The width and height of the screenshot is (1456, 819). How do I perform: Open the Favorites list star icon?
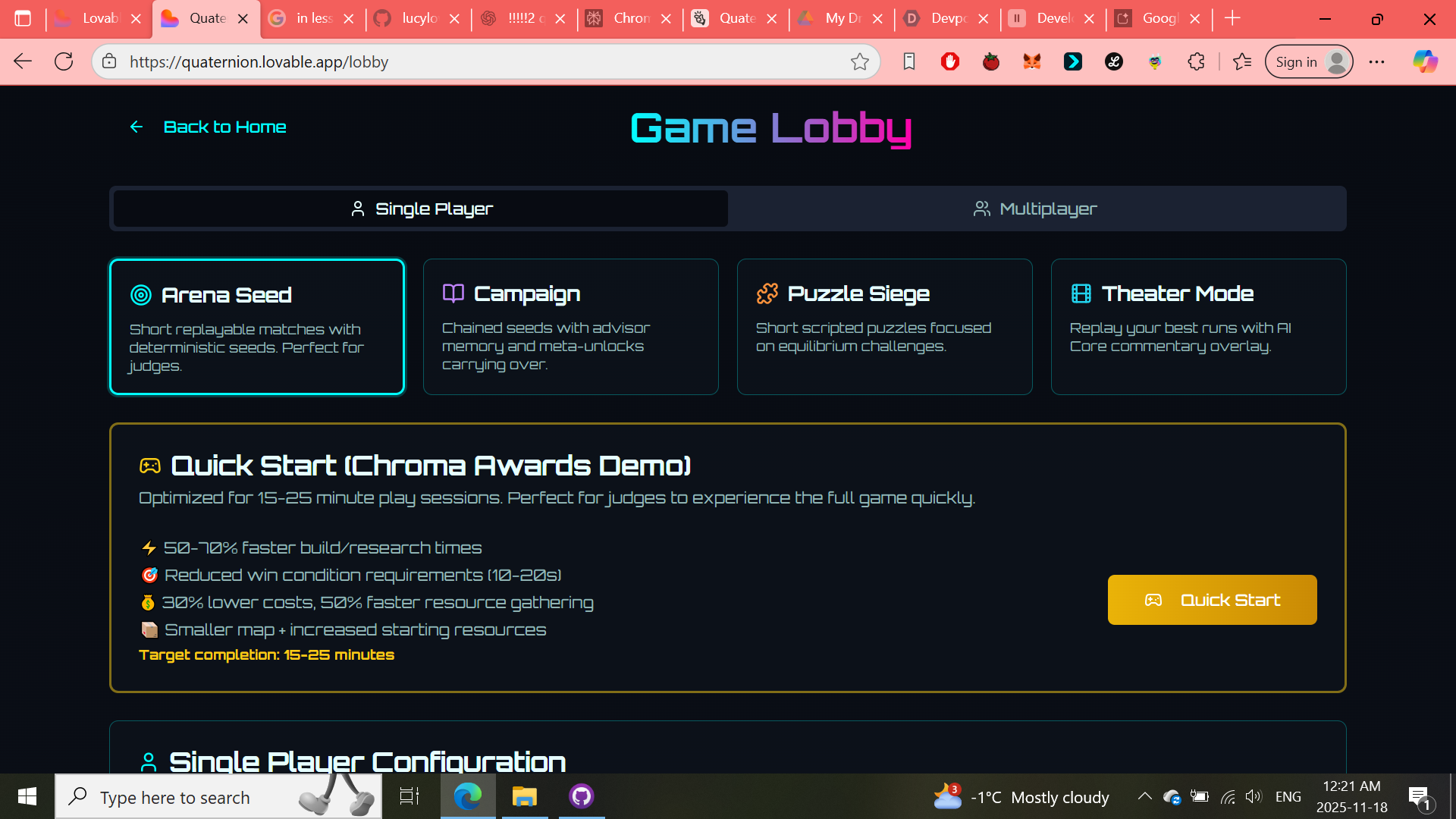[1241, 61]
